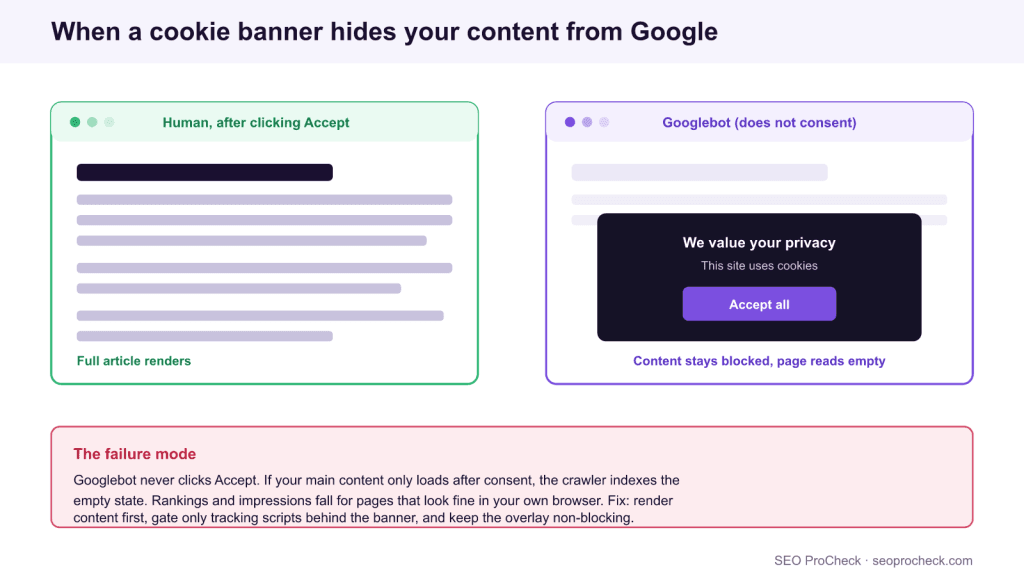
Task: Click the lightest green window dot
Action: [x=109, y=122]
